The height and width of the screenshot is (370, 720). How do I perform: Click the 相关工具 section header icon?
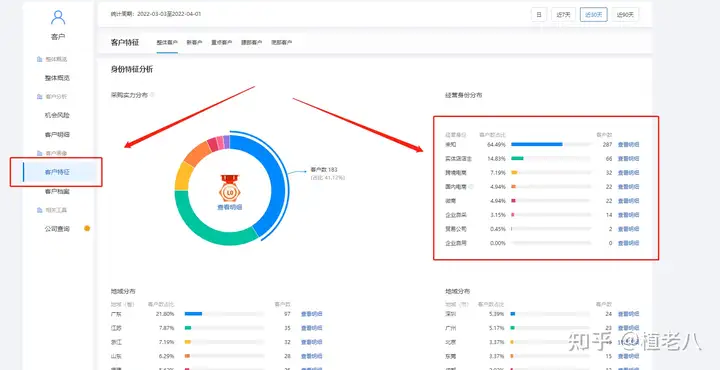pyautogui.click(x=39, y=210)
